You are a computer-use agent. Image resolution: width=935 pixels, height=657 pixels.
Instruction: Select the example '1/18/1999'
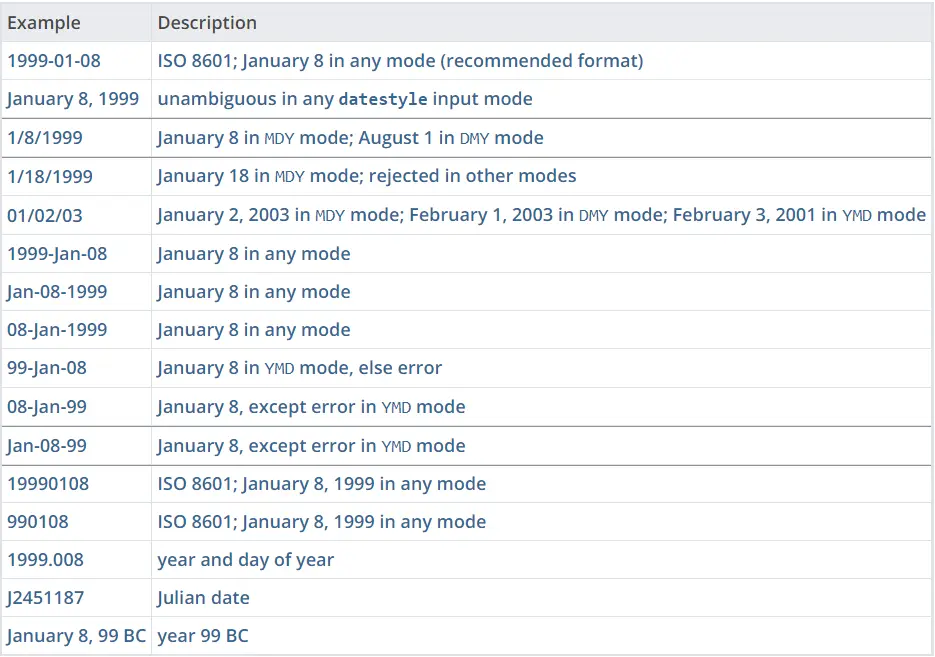click(x=50, y=176)
